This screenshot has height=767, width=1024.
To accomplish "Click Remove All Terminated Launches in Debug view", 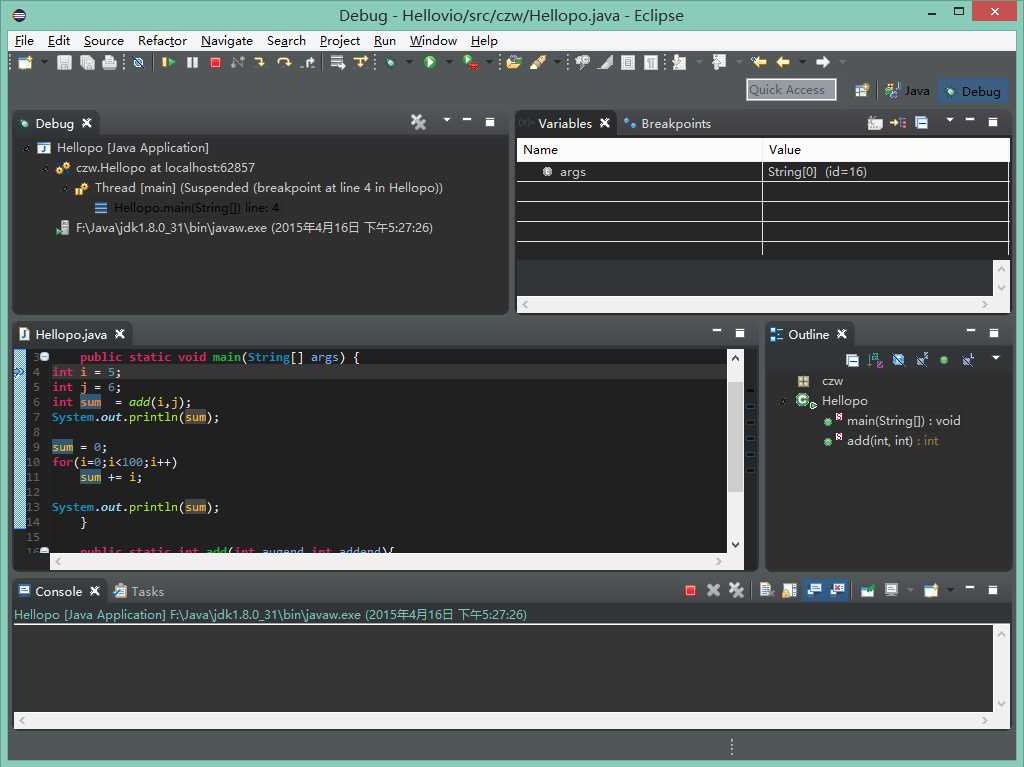I will pyautogui.click(x=418, y=122).
